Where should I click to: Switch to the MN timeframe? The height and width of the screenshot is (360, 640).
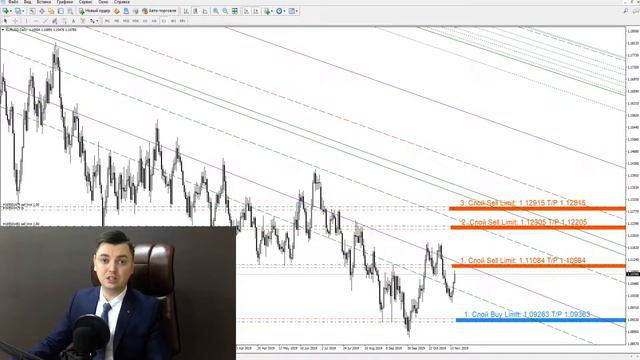point(182,21)
